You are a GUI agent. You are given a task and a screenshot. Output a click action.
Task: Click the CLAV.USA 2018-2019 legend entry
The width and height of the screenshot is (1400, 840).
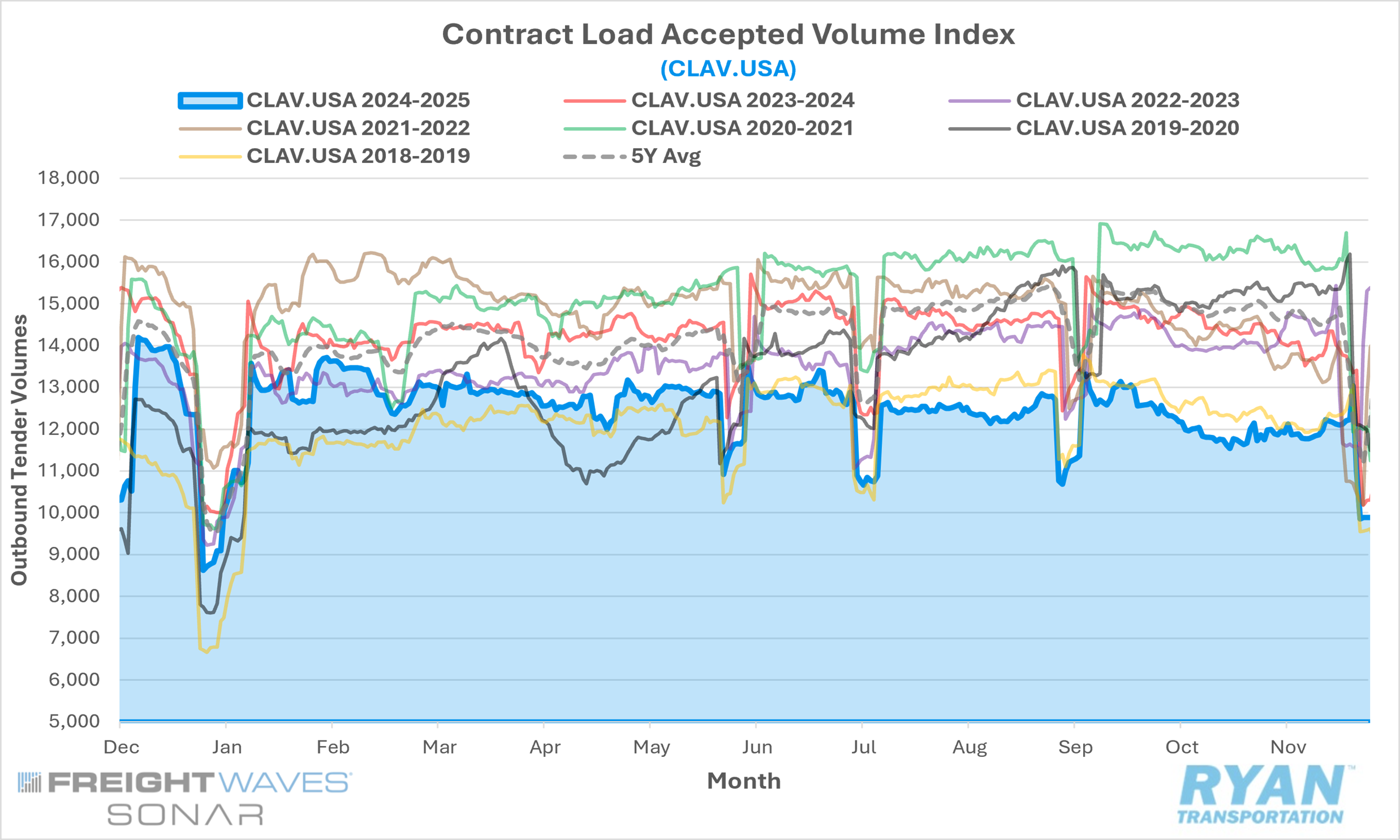coord(357,156)
